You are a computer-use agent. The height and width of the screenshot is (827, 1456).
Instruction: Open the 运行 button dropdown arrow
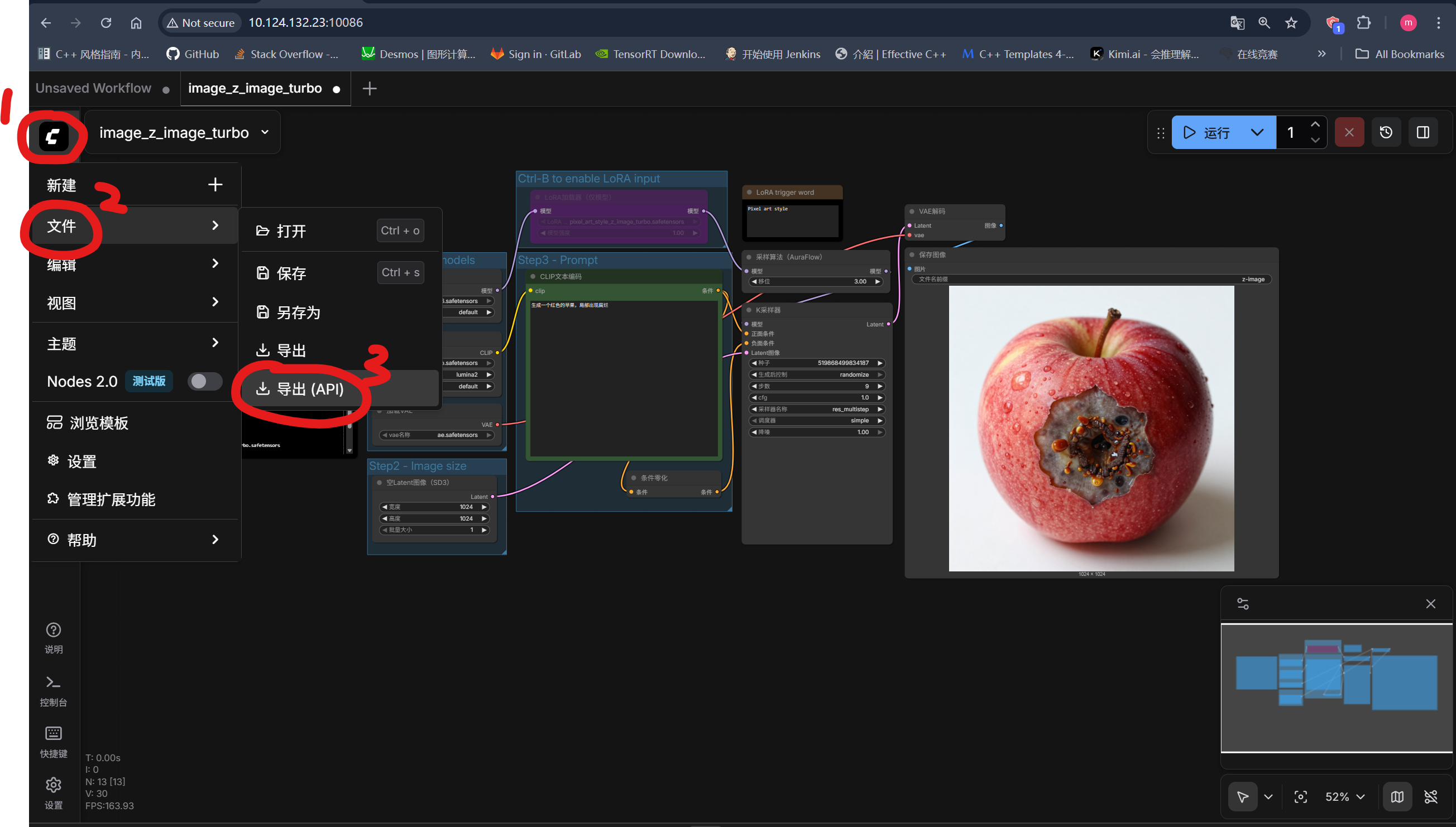(x=1256, y=132)
